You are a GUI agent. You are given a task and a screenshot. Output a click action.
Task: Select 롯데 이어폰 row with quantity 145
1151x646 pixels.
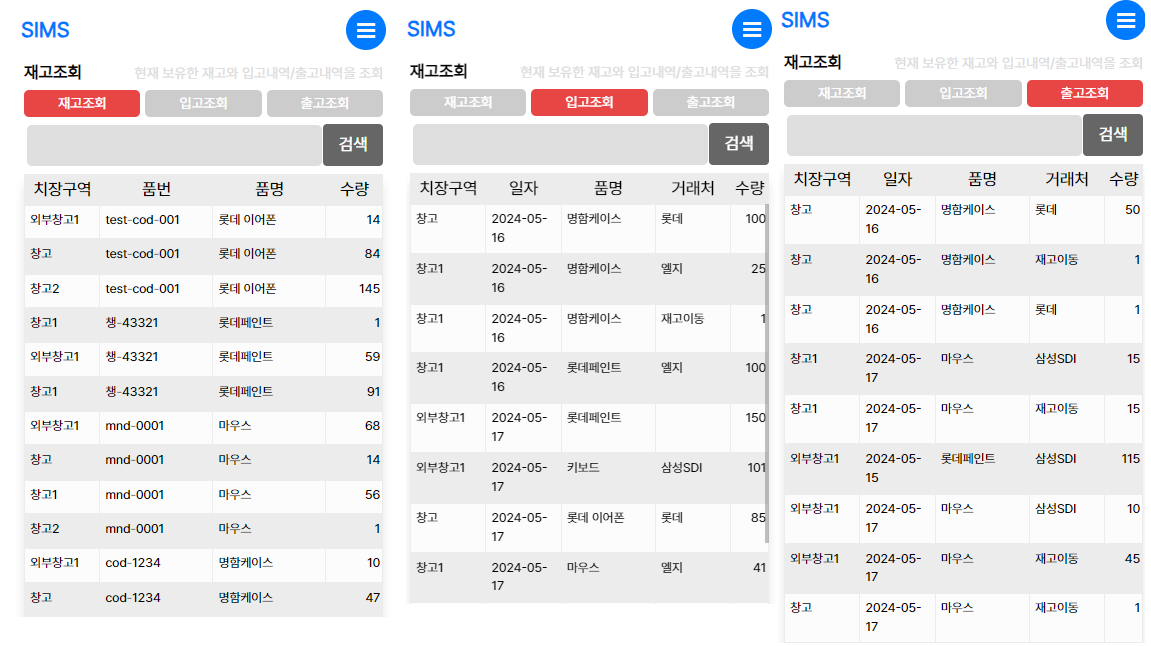click(203, 289)
